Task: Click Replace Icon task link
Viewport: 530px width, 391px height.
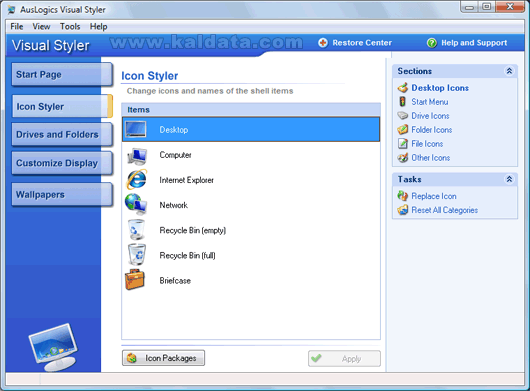Action: coord(434,196)
